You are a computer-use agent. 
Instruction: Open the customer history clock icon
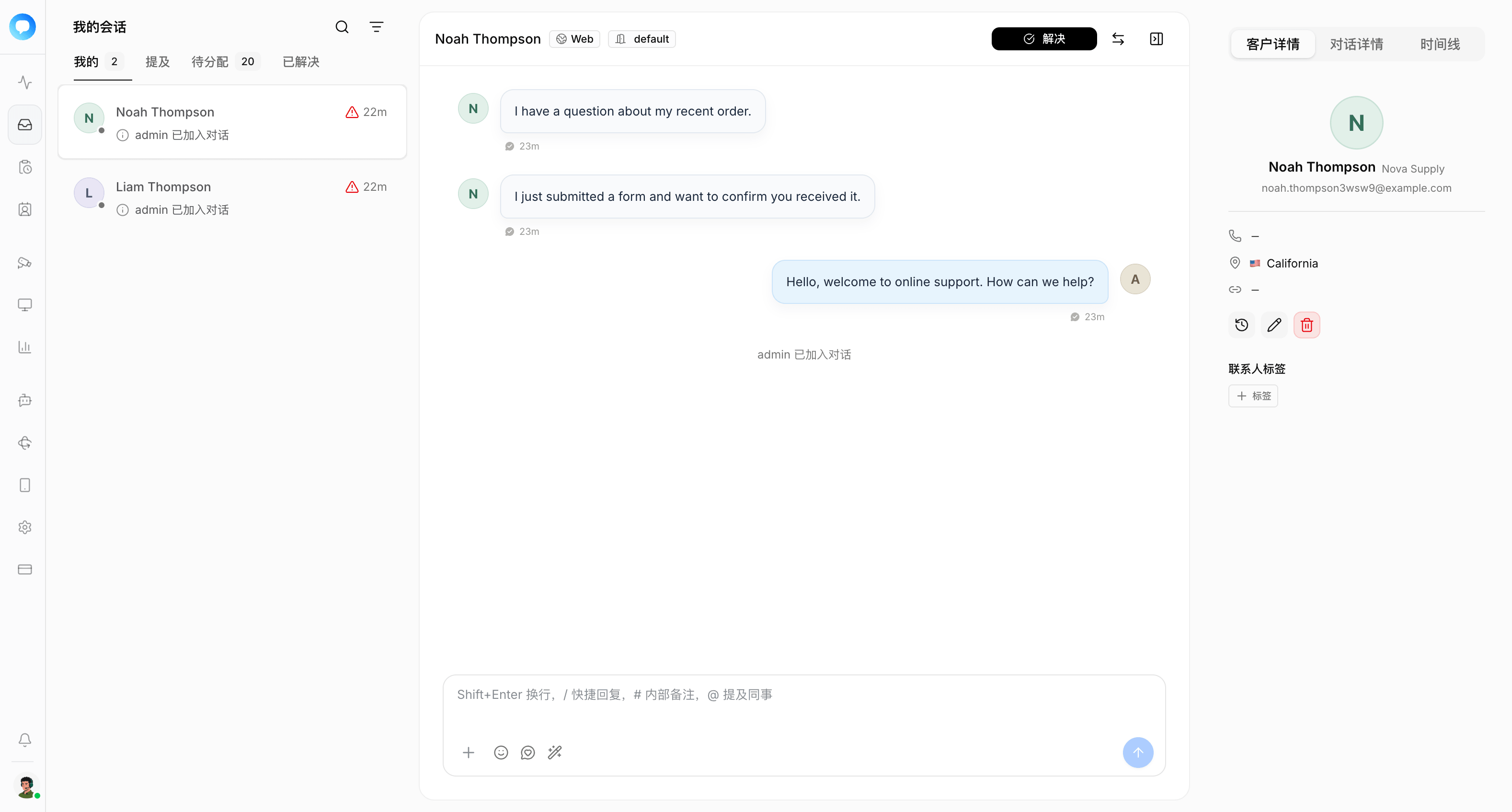(1241, 325)
